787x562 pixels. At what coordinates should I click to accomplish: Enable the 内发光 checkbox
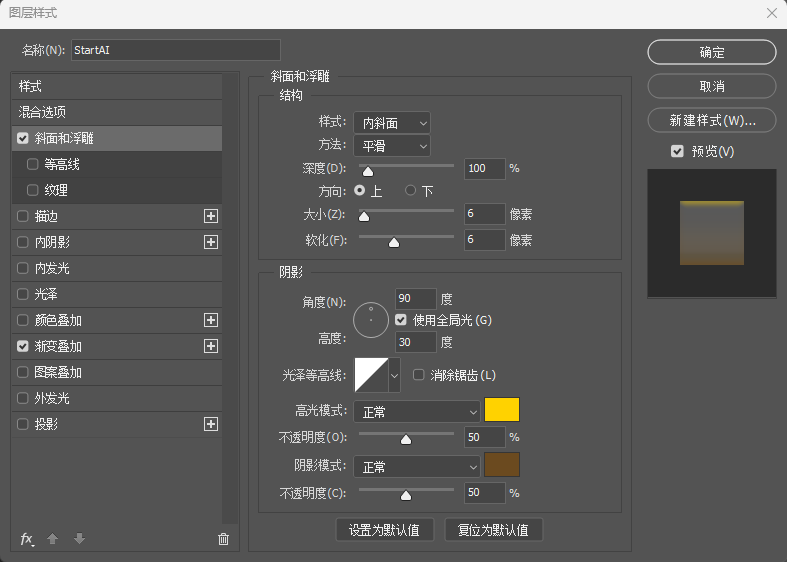click(23, 268)
